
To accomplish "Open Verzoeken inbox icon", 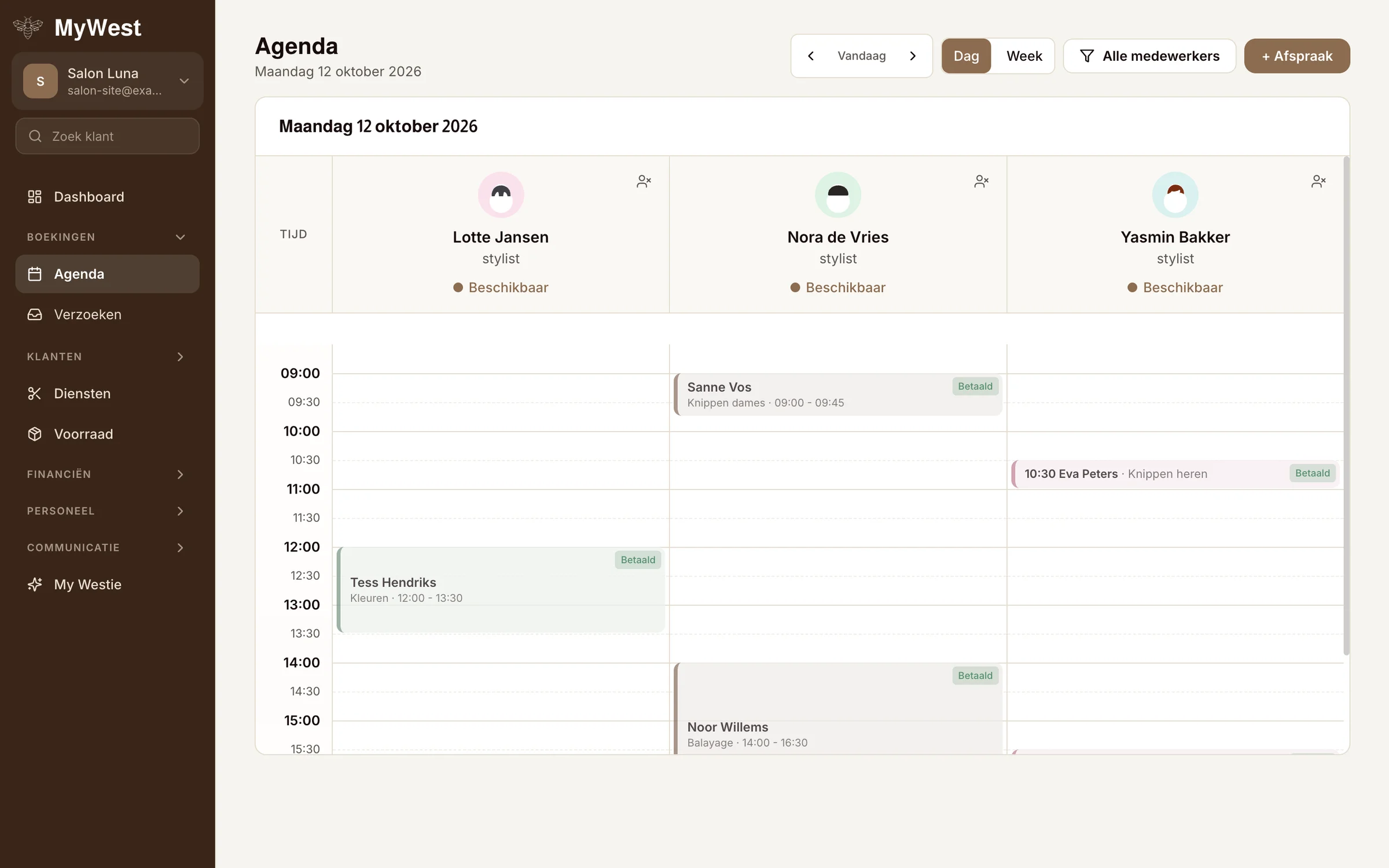I will [x=35, y=314].
